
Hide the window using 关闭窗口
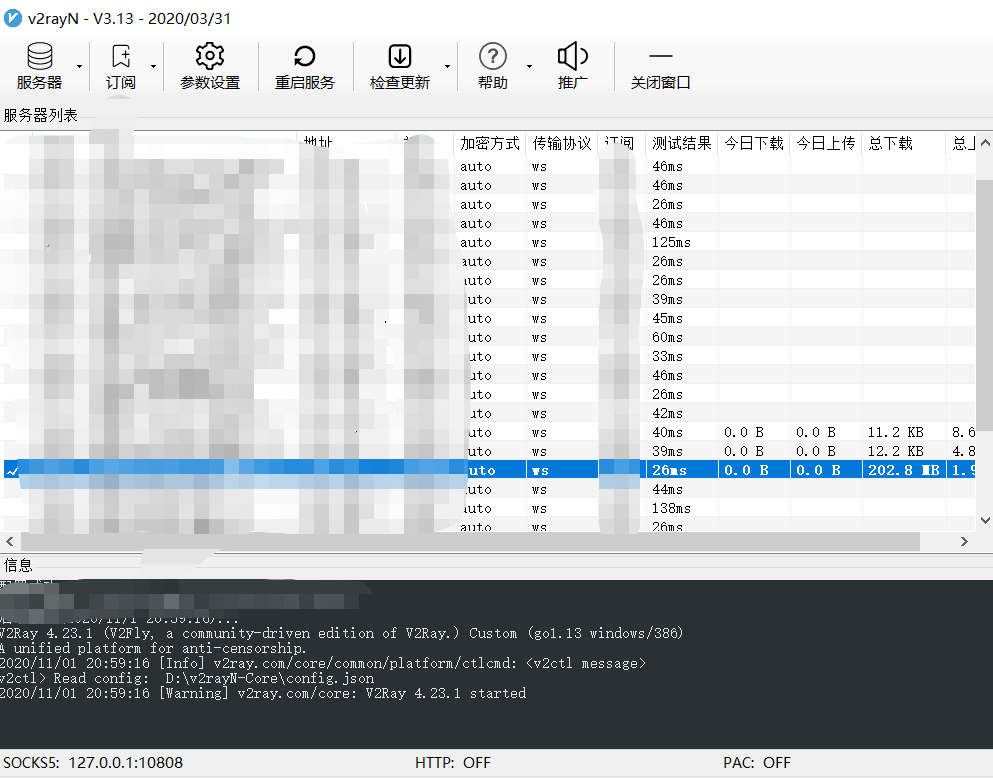[x=661, y=66]
